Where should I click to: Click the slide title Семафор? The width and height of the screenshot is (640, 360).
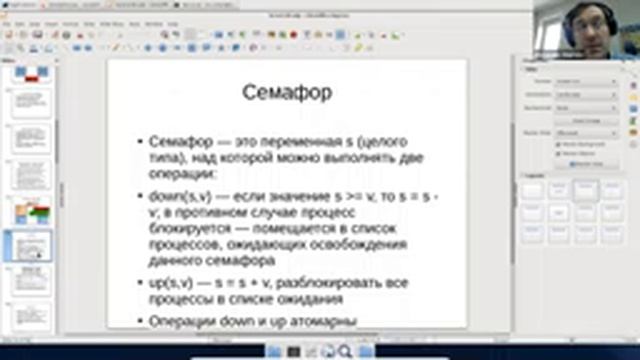287,92
